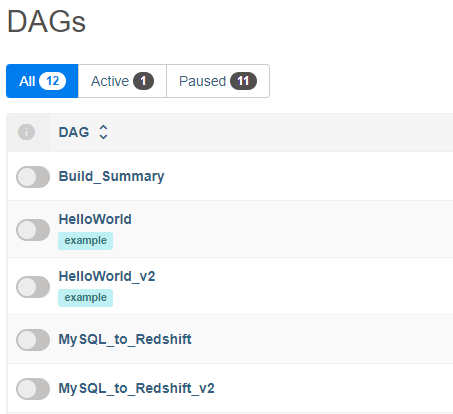Switch on MySQL_to_Redshift_v2 toggle

click(x=33, y=389)
